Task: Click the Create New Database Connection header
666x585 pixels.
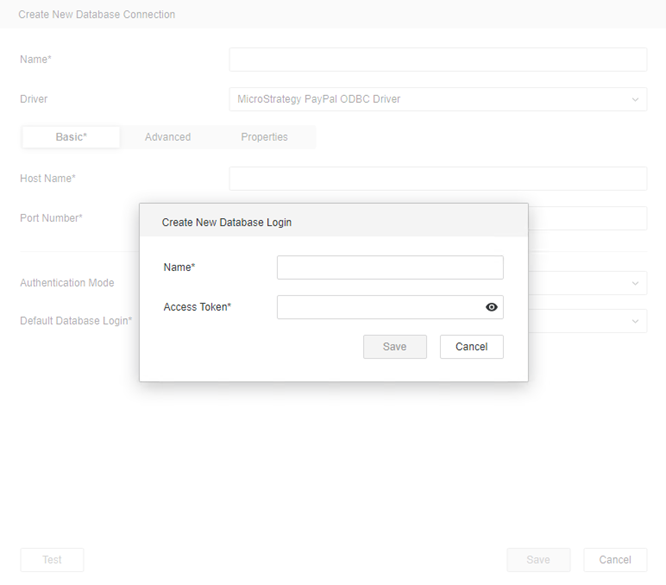Action: click(97, 14)
